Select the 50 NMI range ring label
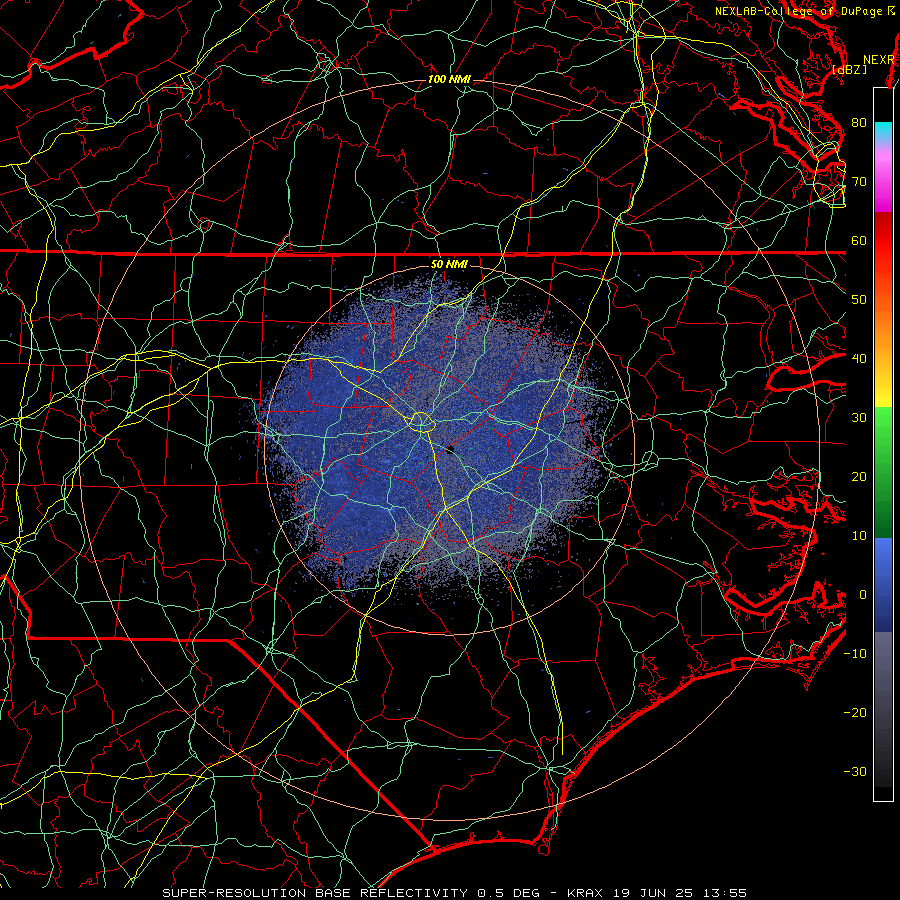900x900 pixels. pyautogui.click(x=449, y=264)
